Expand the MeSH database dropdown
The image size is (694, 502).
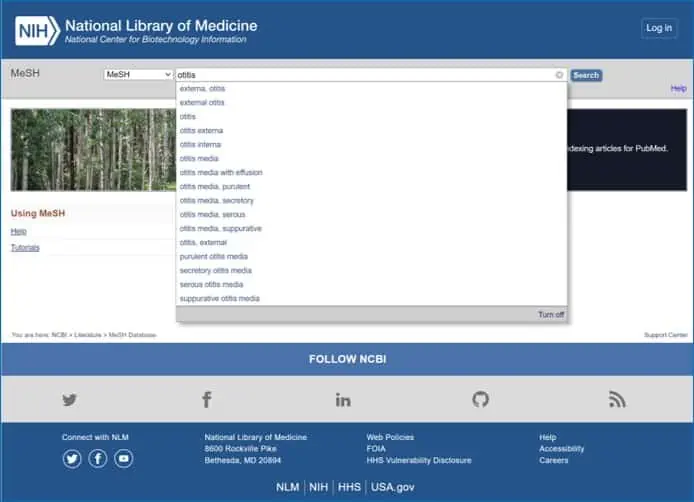[x=139, y=75]
